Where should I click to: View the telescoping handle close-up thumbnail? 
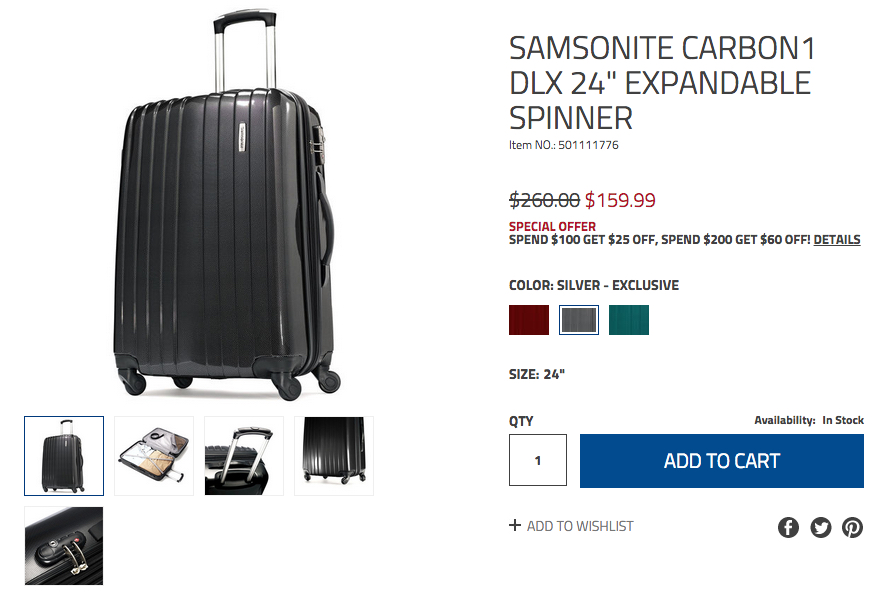click(244, 456)
